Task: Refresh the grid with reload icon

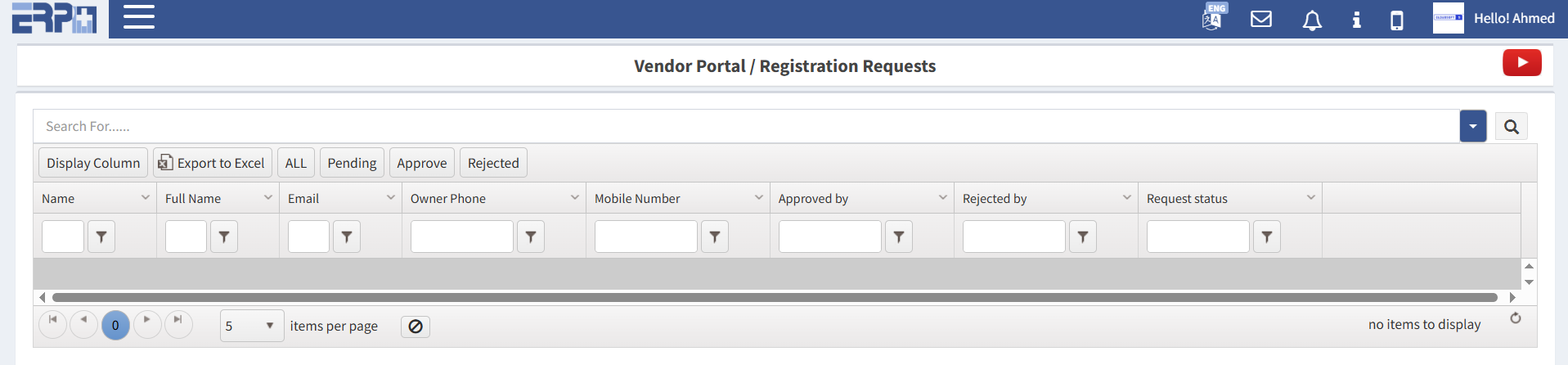Action: pyautogui.click(x=1516, y=318)
